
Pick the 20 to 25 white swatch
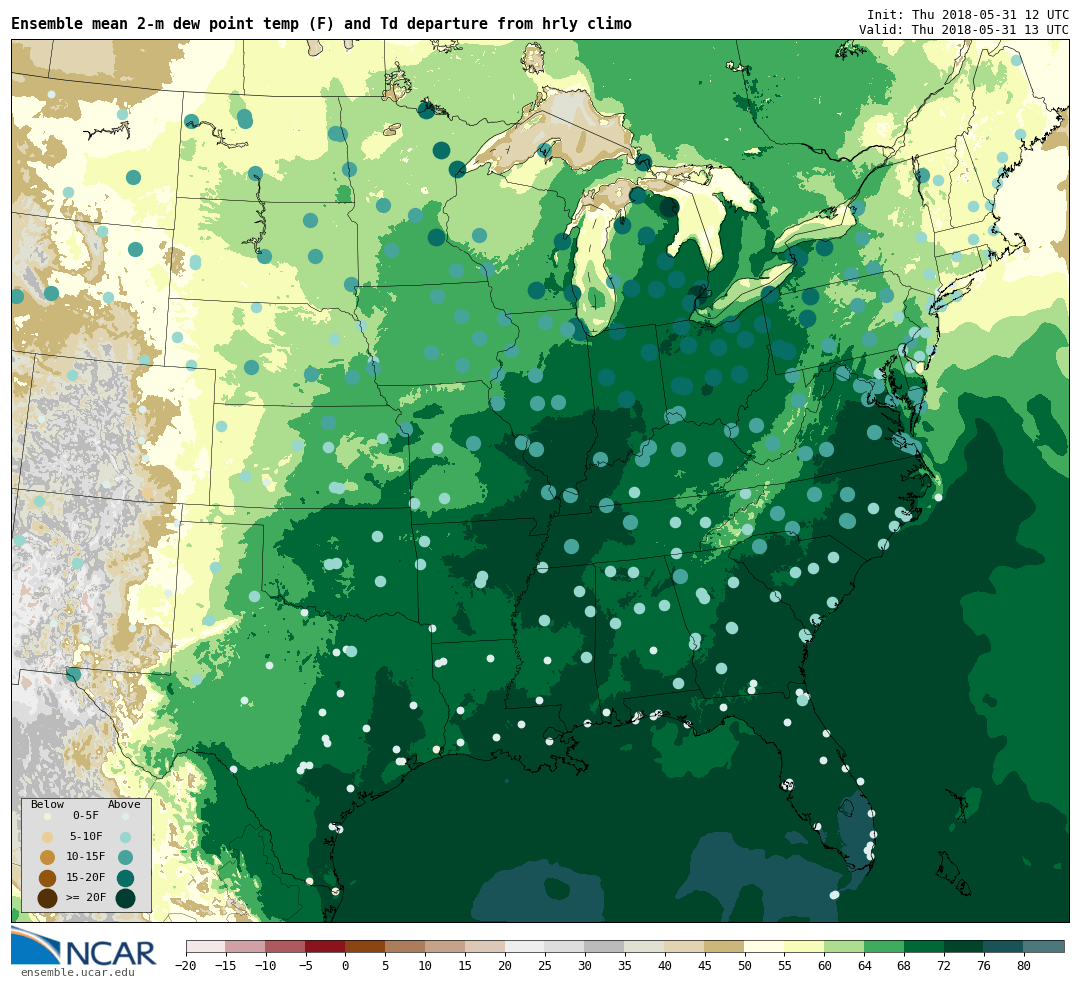pyautogui.click(x=526, y=946)
